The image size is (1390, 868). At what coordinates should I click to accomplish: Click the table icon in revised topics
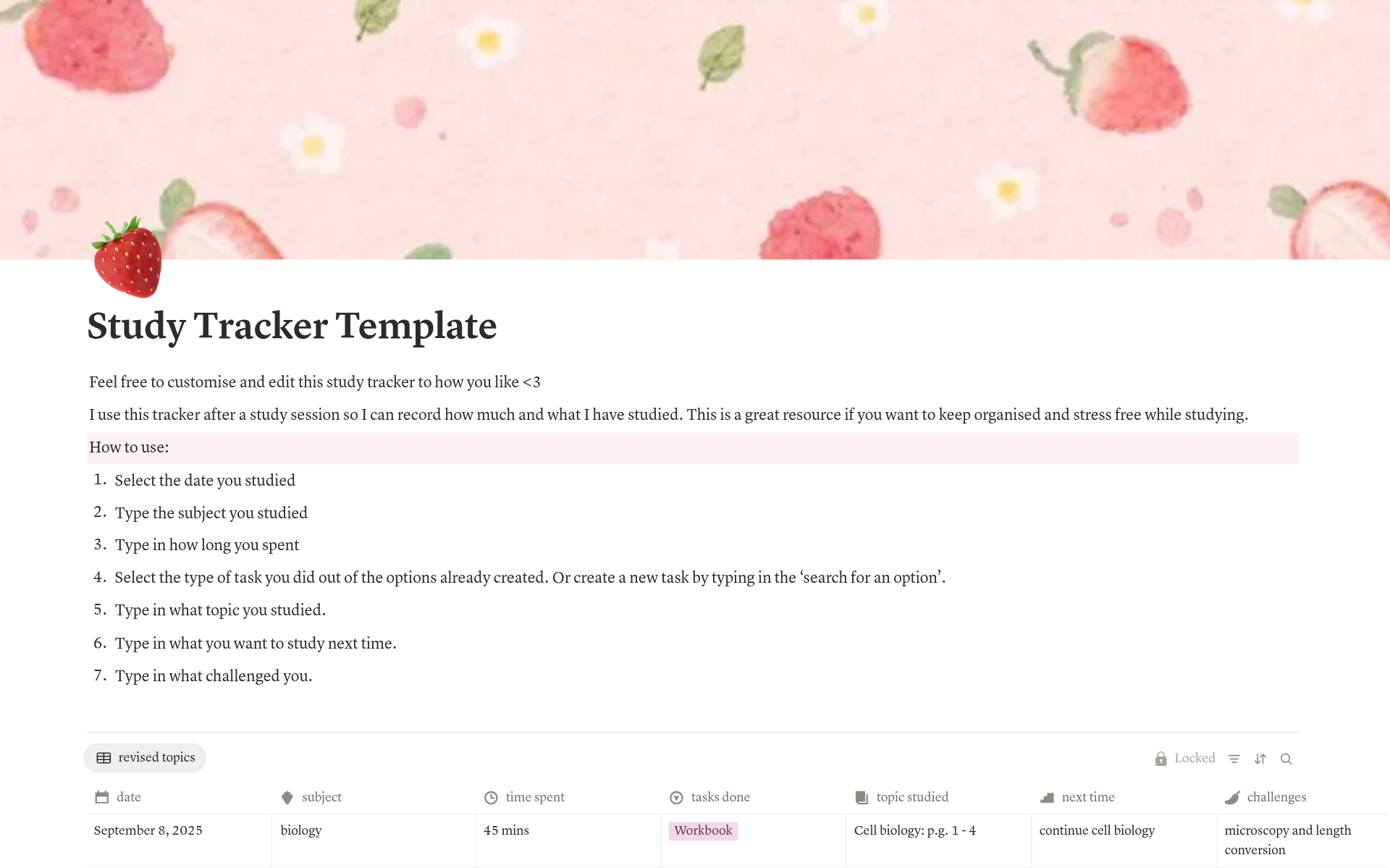pos(104,758)
